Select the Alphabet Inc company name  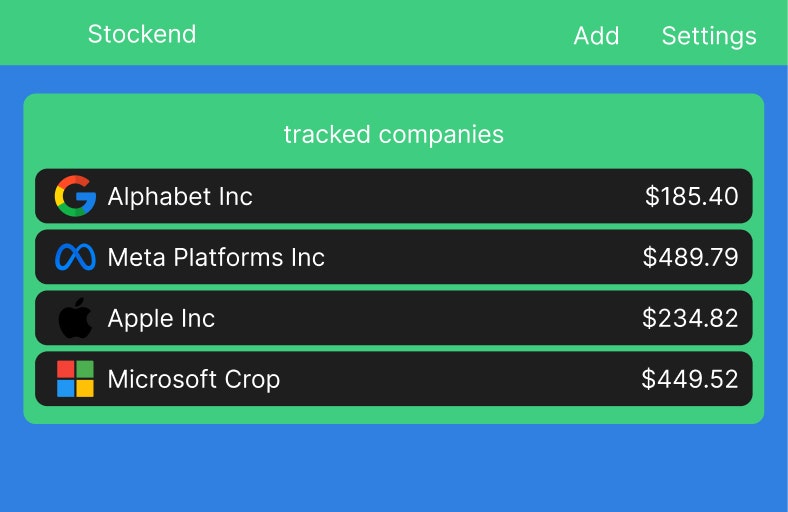[x=180, y=196]
